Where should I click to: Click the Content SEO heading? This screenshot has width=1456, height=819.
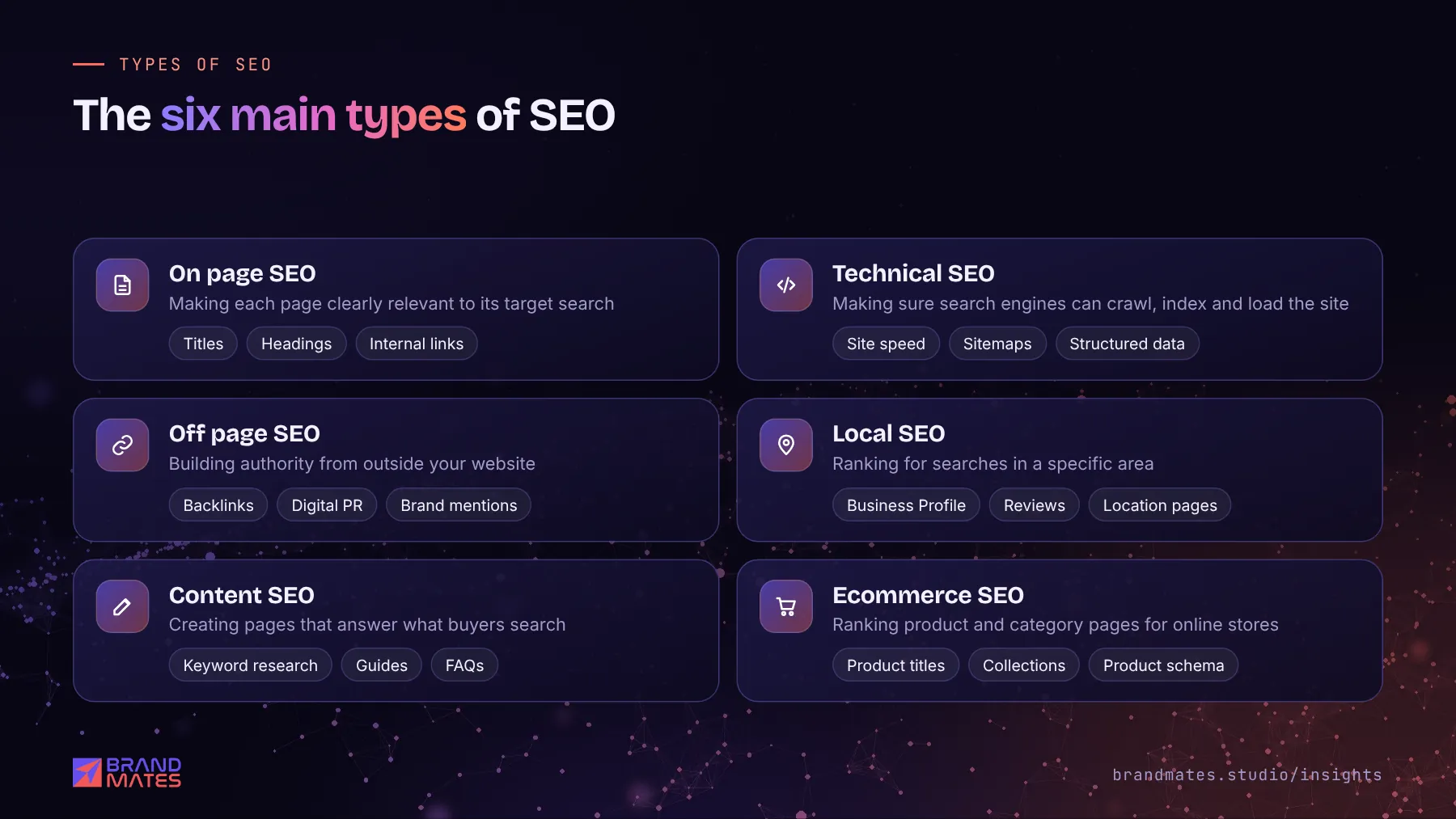(x=241, y=595)
